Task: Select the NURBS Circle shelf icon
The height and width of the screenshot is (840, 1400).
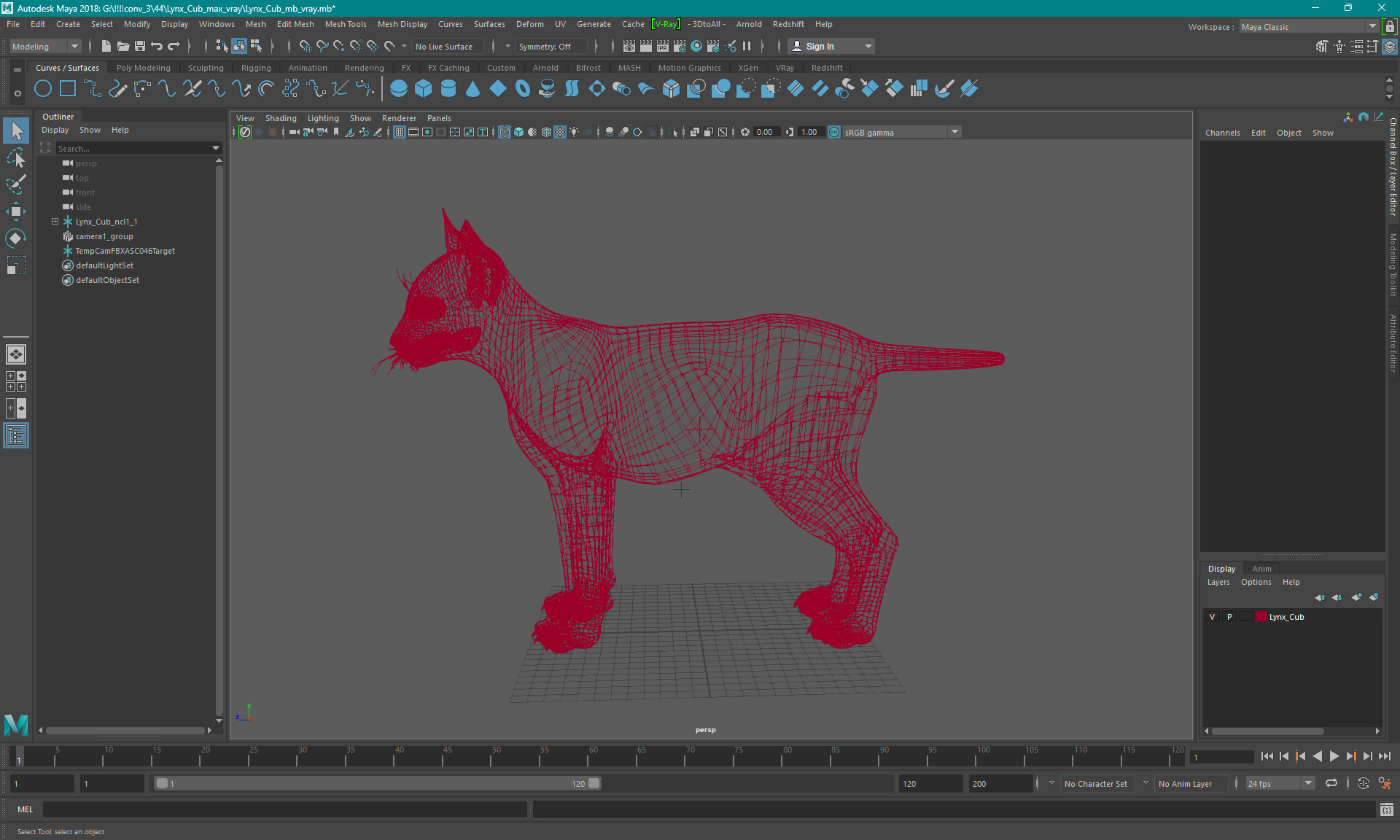Action: click(43, 89)
